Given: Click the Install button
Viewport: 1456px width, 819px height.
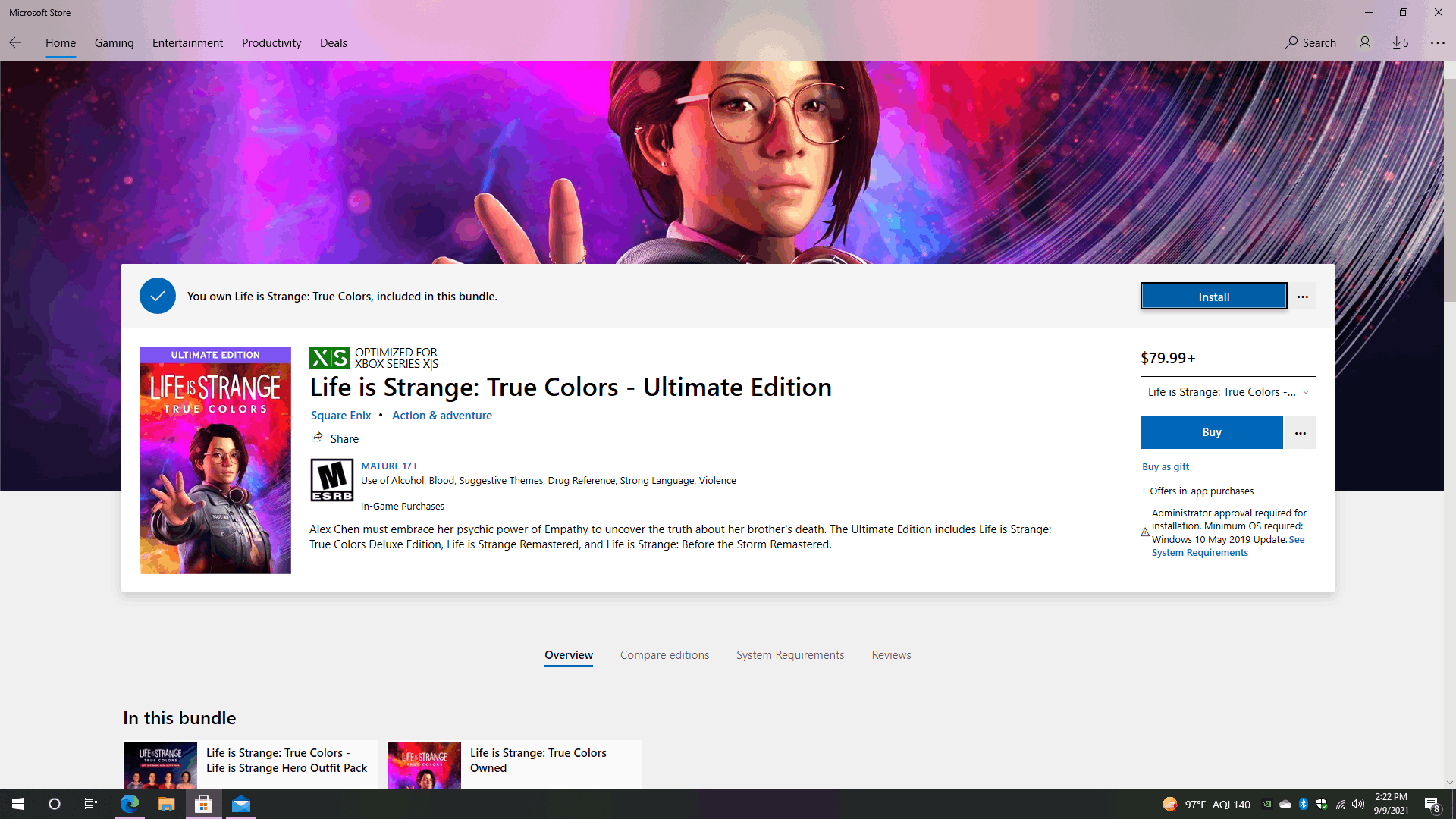Looking at the screenshot, I should tap(1213, 297).
